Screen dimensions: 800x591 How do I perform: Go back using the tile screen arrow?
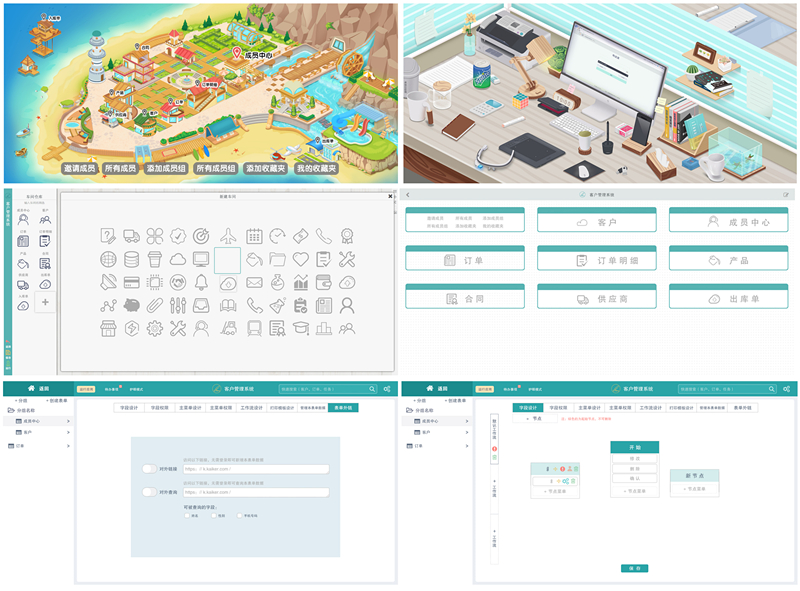tap(408, 194)
